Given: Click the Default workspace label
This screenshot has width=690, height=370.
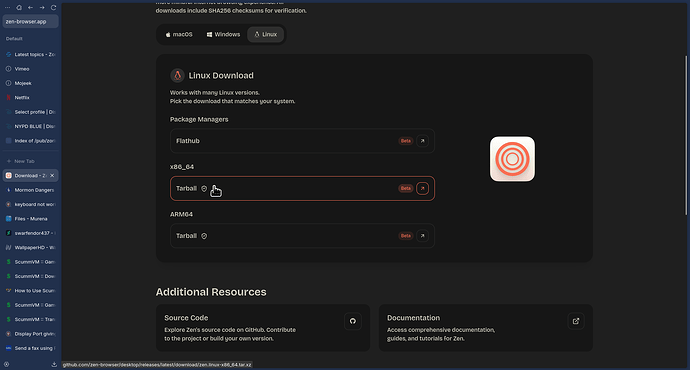Looking at the screenshot, I should [14, 39].
